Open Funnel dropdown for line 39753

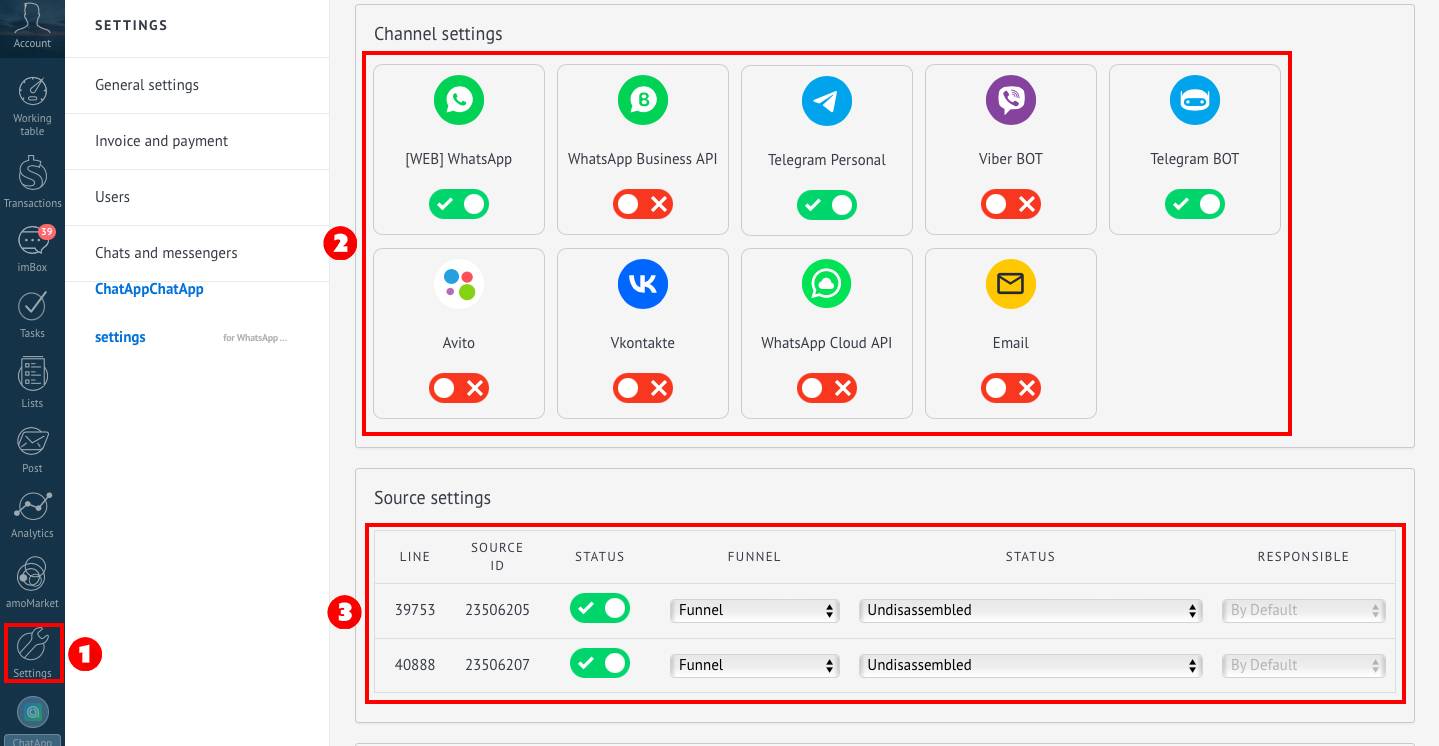(x=754, y=610)
